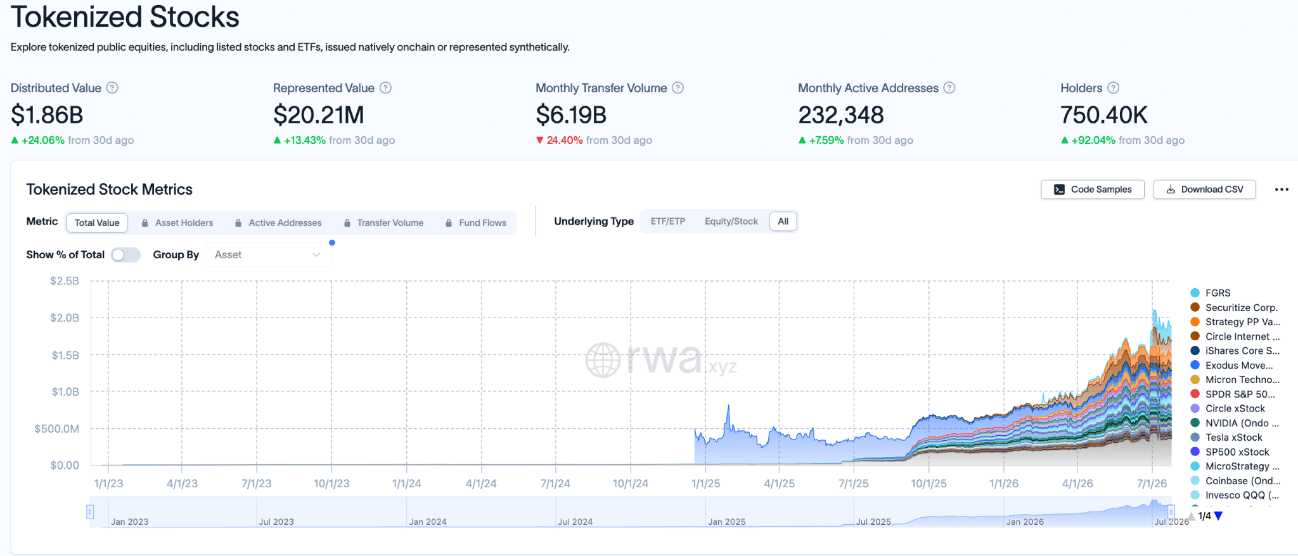Go to next legend page arrow
Screen dimensions: 1298x556
point(1218,516)
